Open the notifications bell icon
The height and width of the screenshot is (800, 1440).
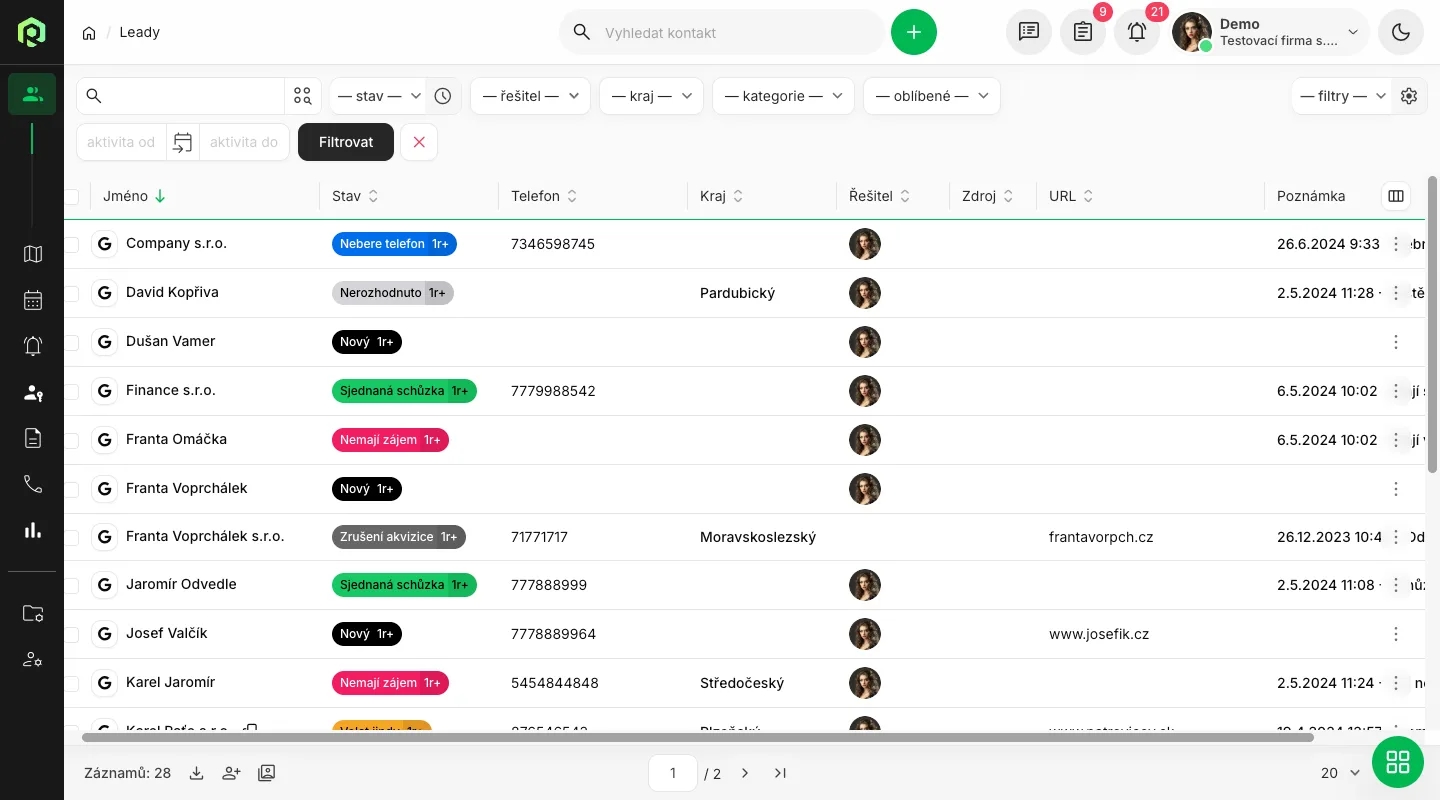pos(1137,32)
